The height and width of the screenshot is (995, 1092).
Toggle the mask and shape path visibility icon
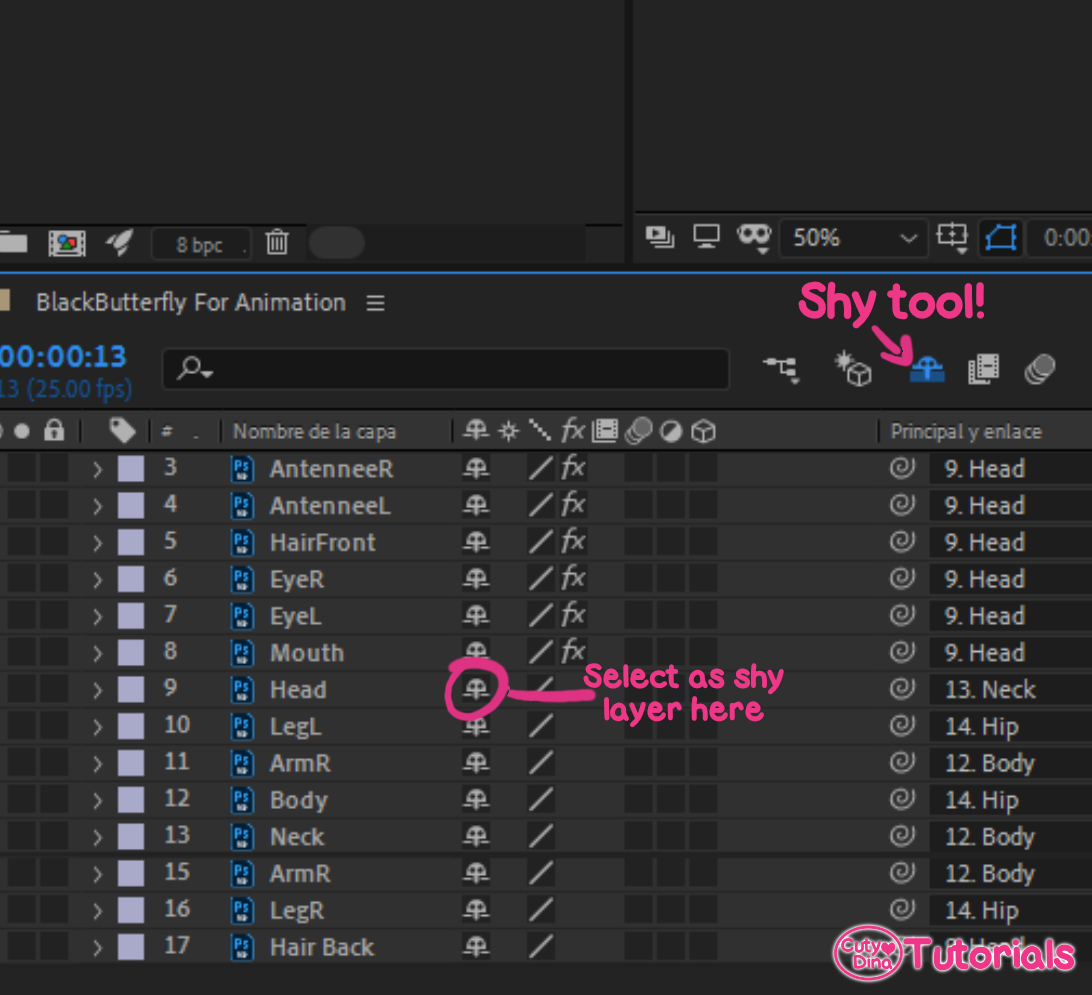[x=1000, y=238]
